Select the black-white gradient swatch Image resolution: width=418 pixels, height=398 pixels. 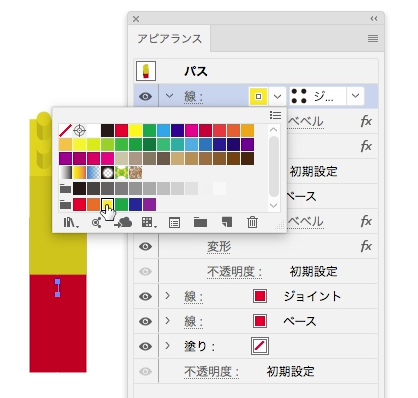coord(65,172)
